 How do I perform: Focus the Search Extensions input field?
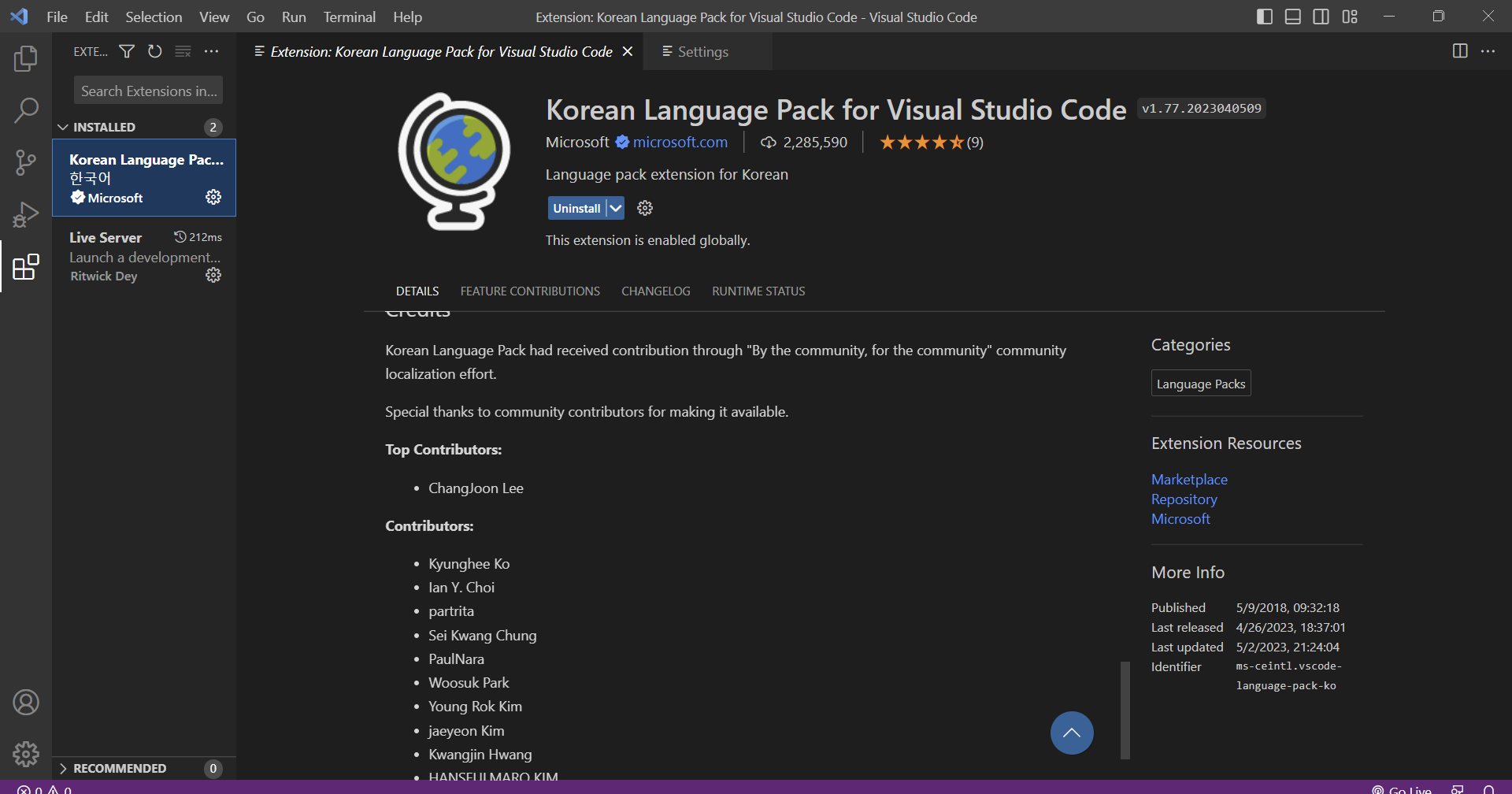coord(148,91)
